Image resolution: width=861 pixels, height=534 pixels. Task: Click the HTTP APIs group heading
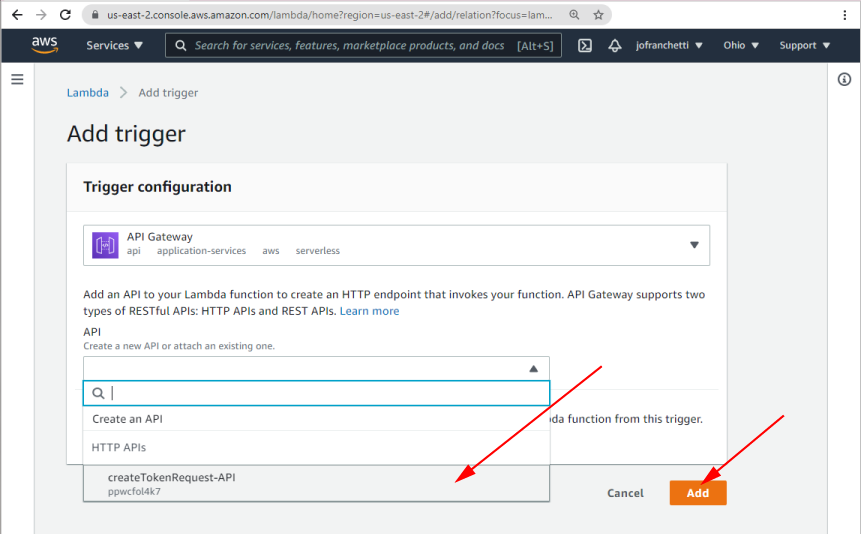click(x=119, y=447)
